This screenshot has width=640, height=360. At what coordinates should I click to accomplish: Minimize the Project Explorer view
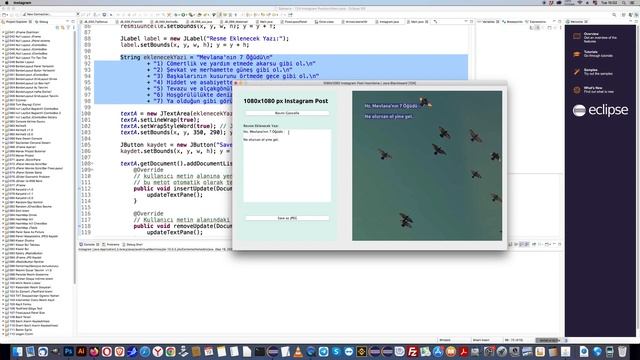(x=68, y=22)
